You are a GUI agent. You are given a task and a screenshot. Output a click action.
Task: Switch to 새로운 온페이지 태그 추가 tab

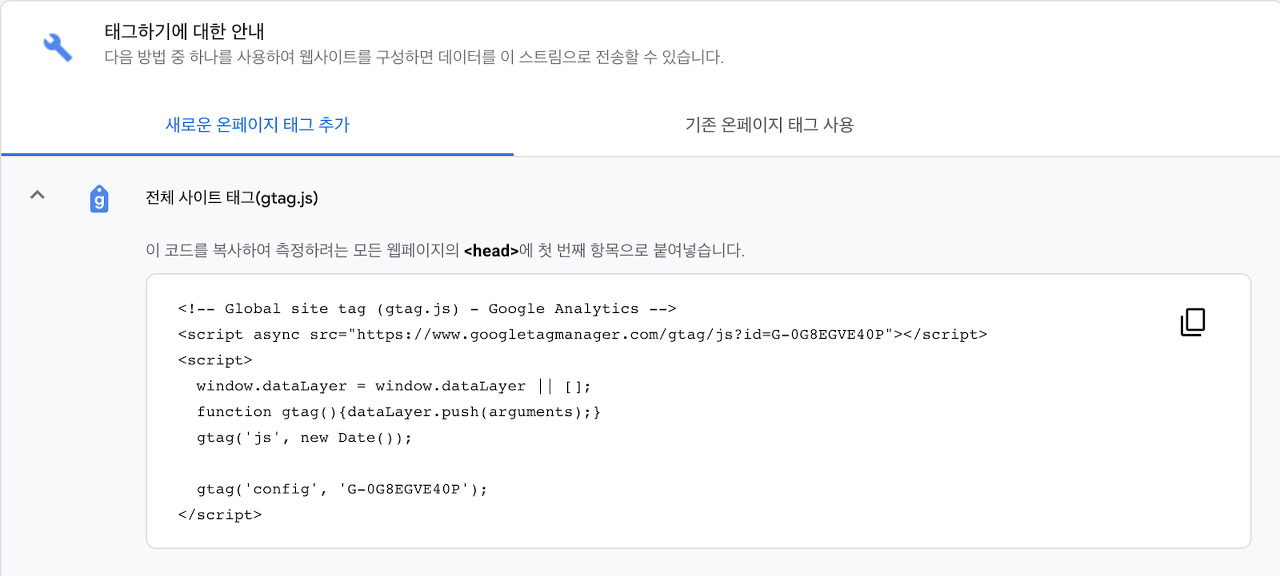pos(257,125)
